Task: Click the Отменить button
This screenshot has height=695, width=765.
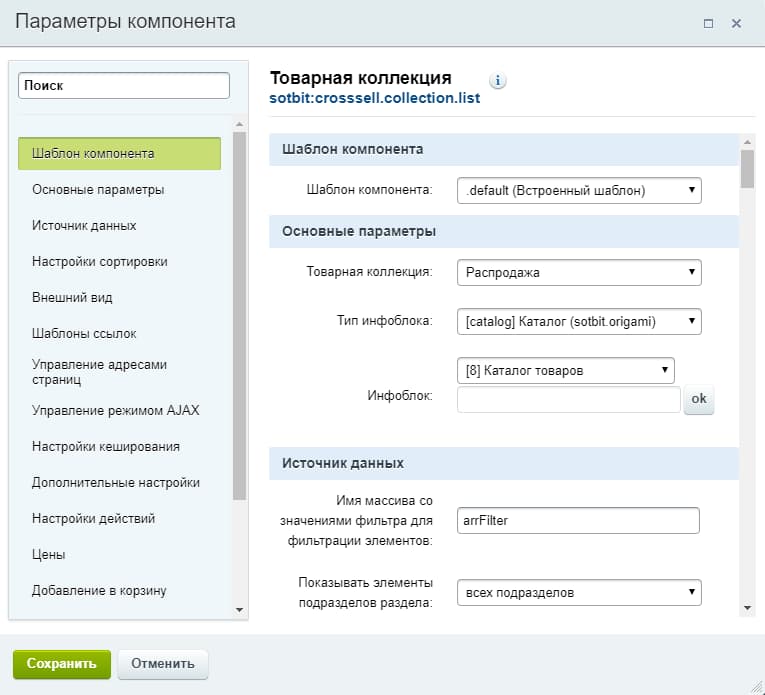Action: point(163,664)
